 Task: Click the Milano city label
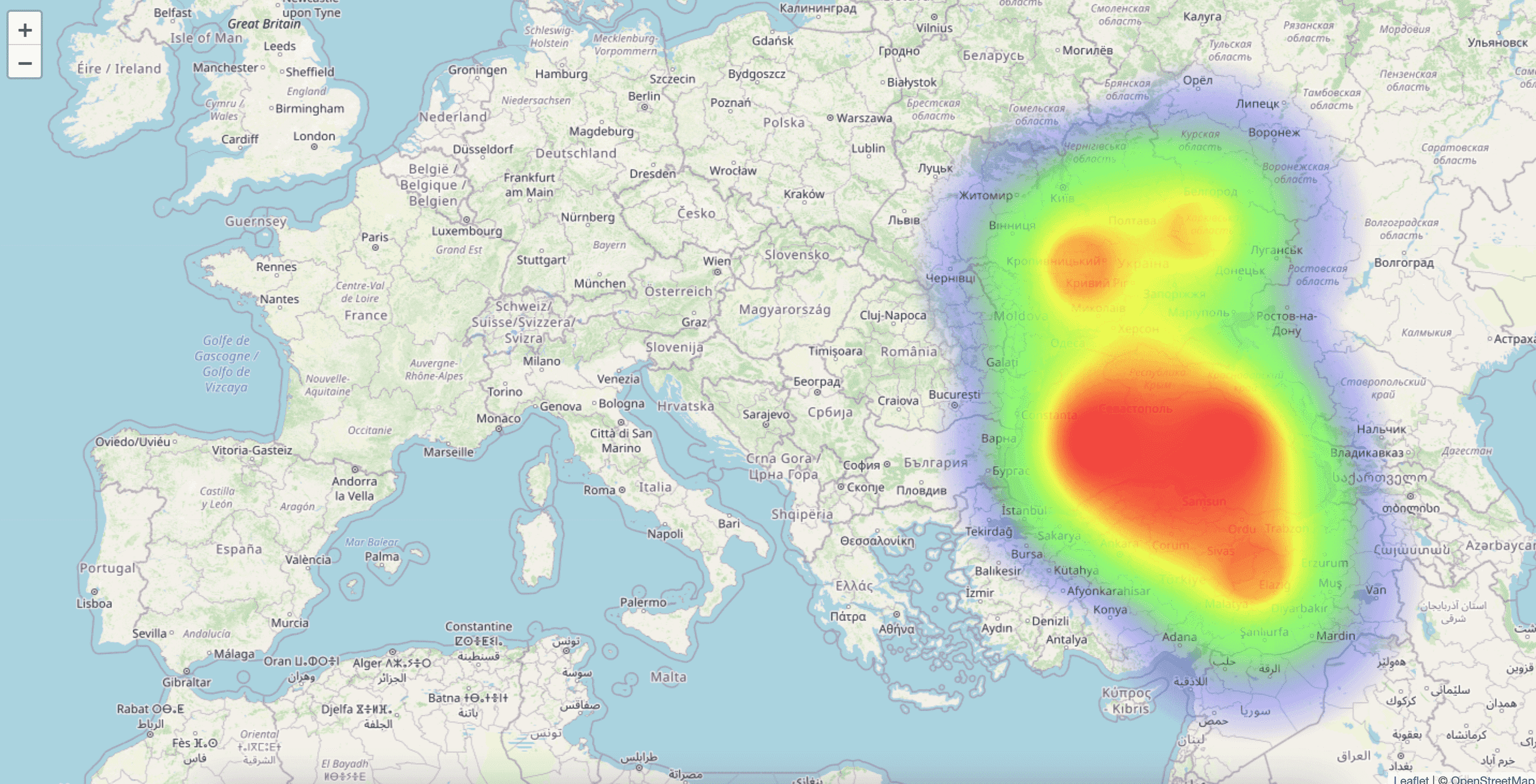(x=542, y=361)
